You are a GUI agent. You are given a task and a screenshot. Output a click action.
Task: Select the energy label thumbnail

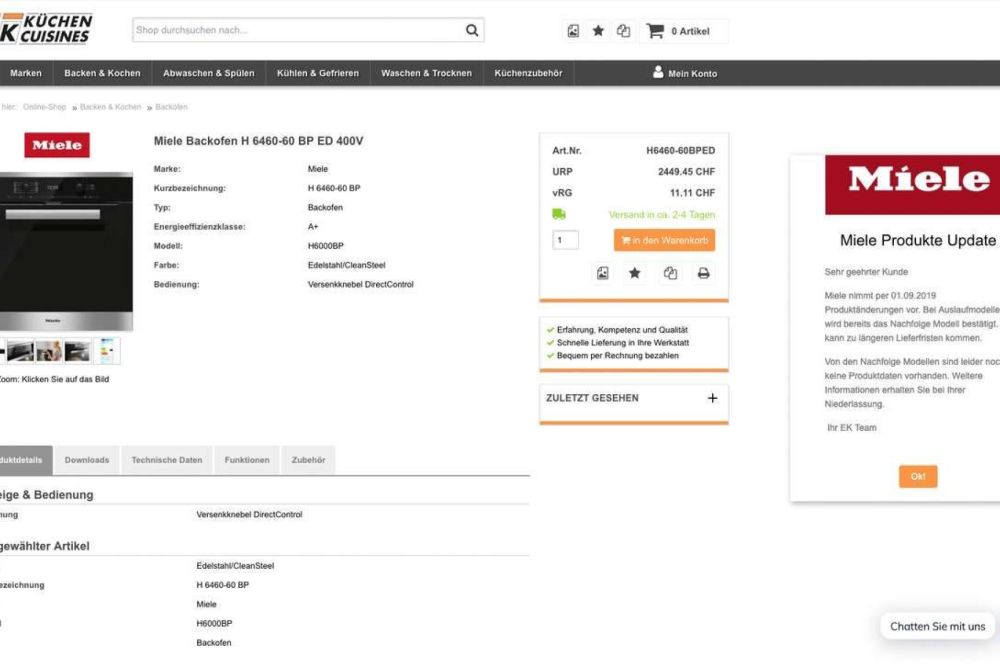[107, 352]
